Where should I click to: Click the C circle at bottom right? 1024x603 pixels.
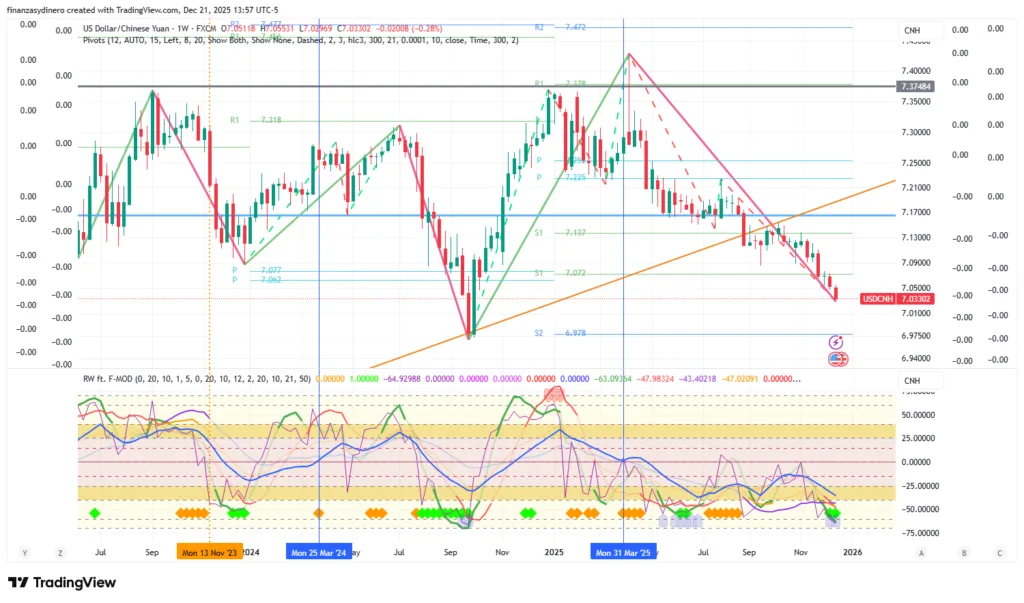point(999,552)
